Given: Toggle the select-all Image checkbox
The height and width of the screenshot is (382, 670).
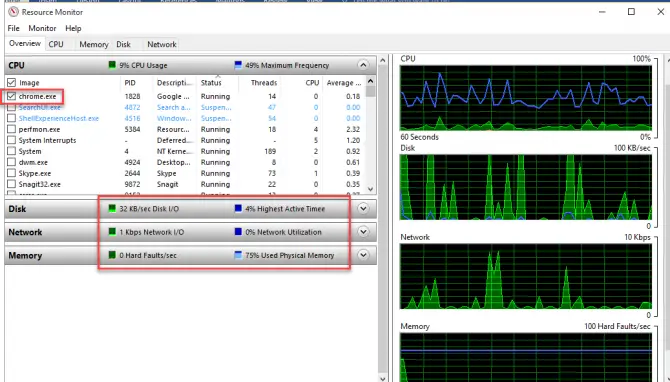Looking at the screenshot, I should click(x=12, y=82).
